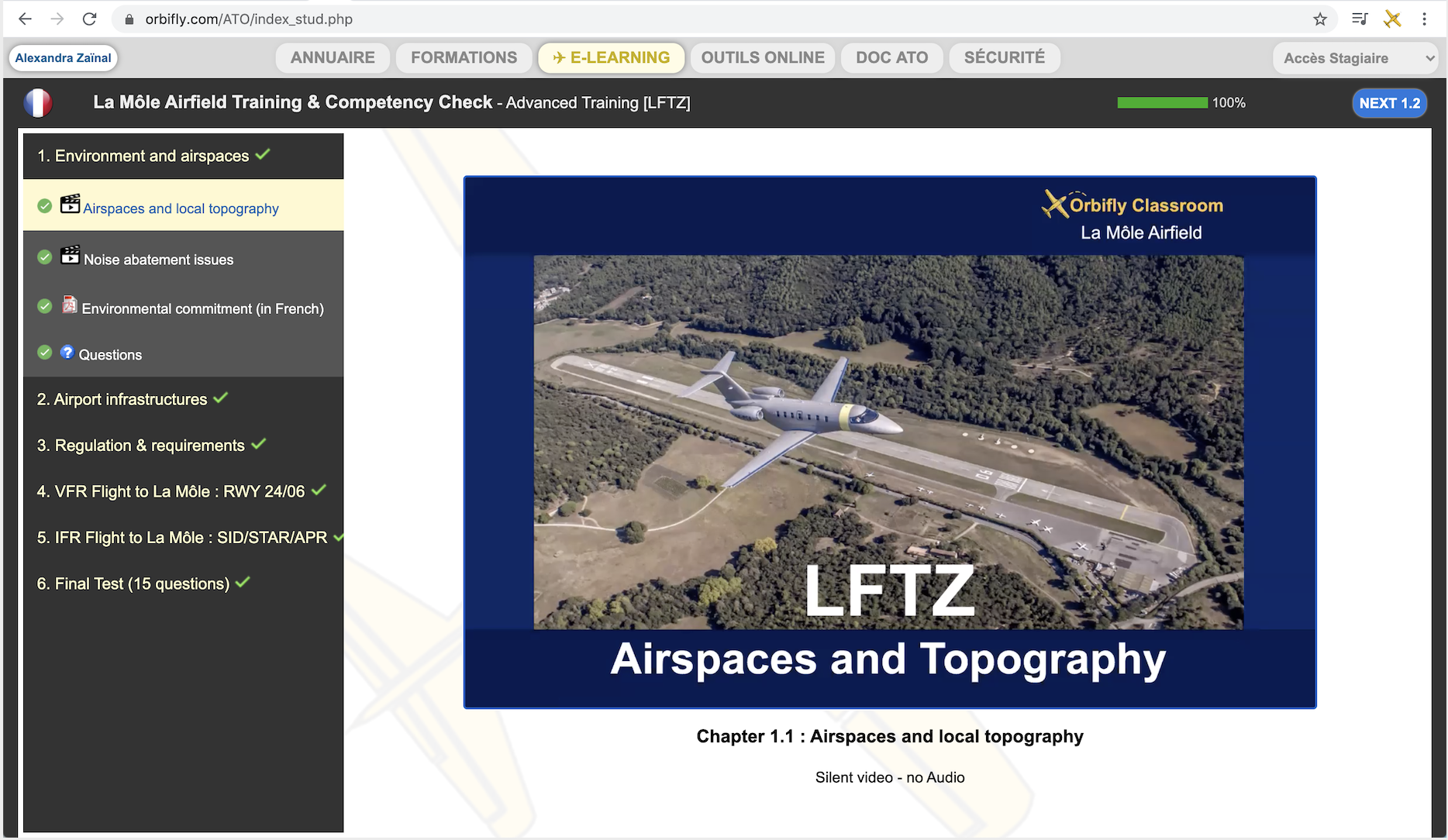
Task: Click the video clapperboard icon for Airspaces lesson
Action: pyautogui.click(x=70, y=205)
